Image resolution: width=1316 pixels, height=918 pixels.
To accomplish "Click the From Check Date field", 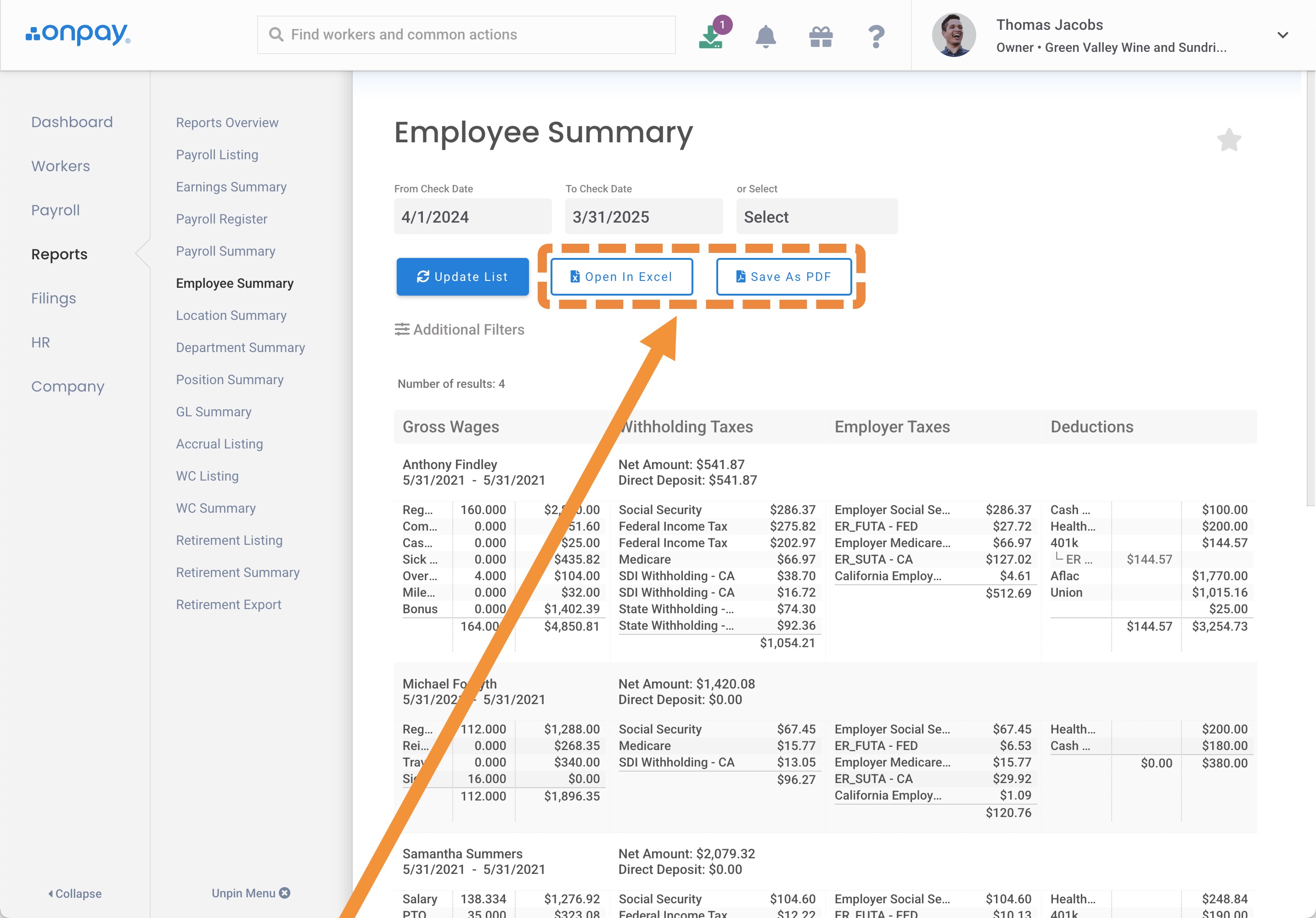I will point(472,217).
